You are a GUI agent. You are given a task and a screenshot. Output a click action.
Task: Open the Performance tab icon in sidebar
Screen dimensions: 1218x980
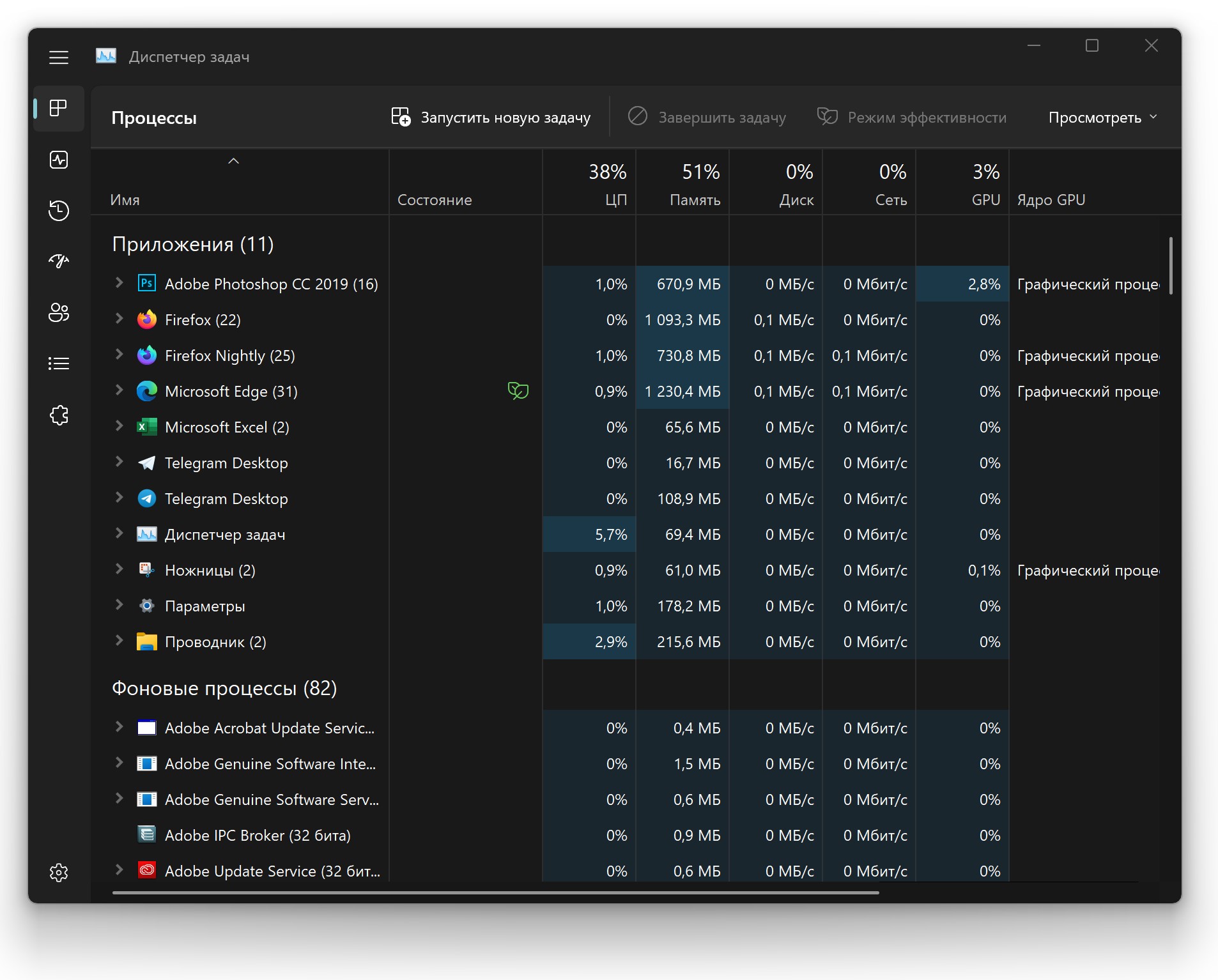click(x=59, y=160)
